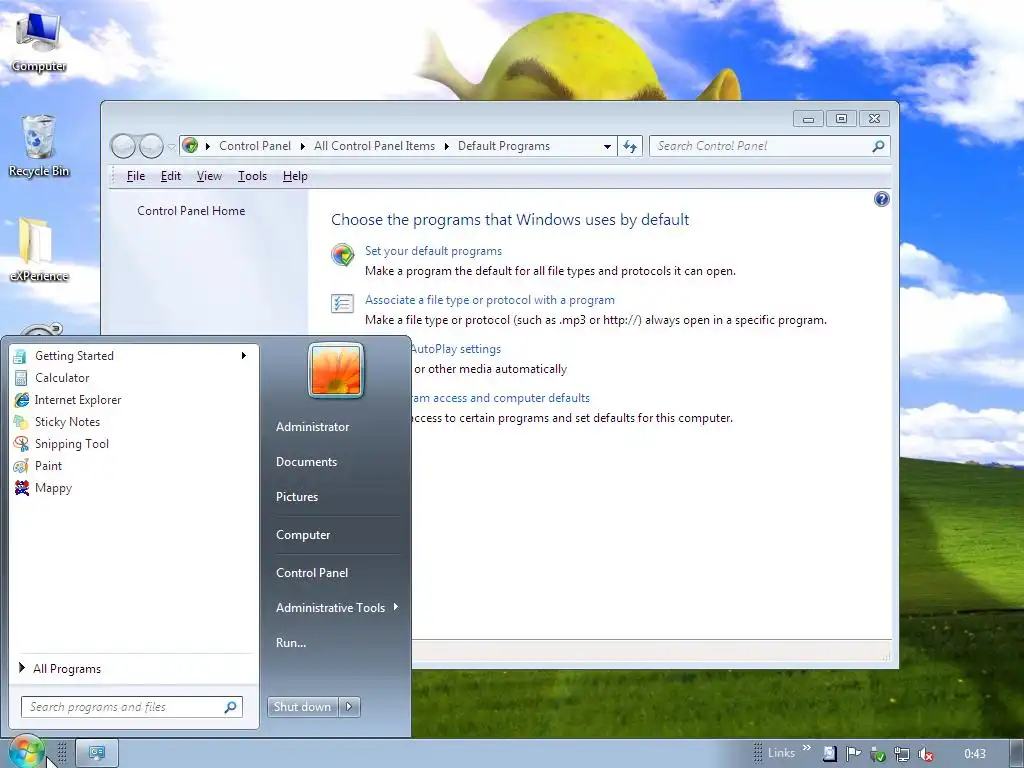1024x768 pixels.
Task: Expand the arrow before Control Panel breadcrumb
Action: point(208,146)
